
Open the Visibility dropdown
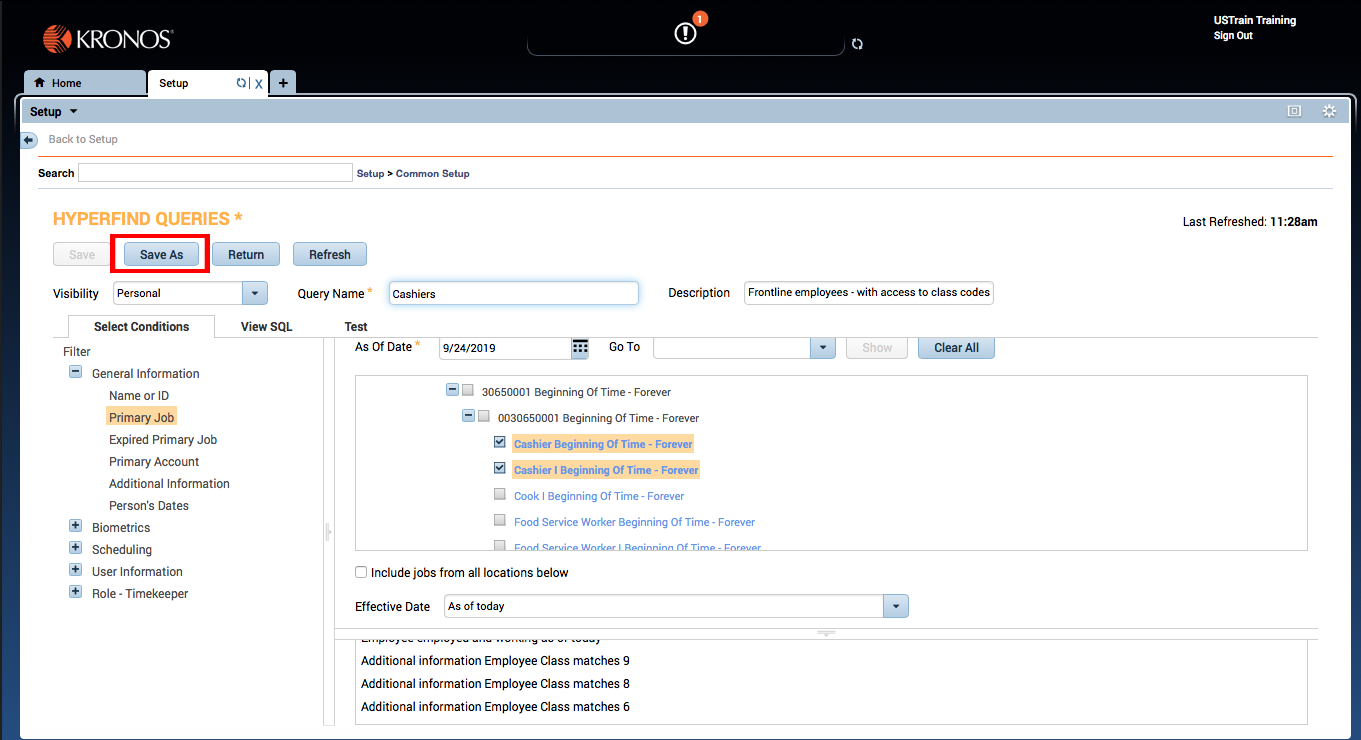pos(255,293)
